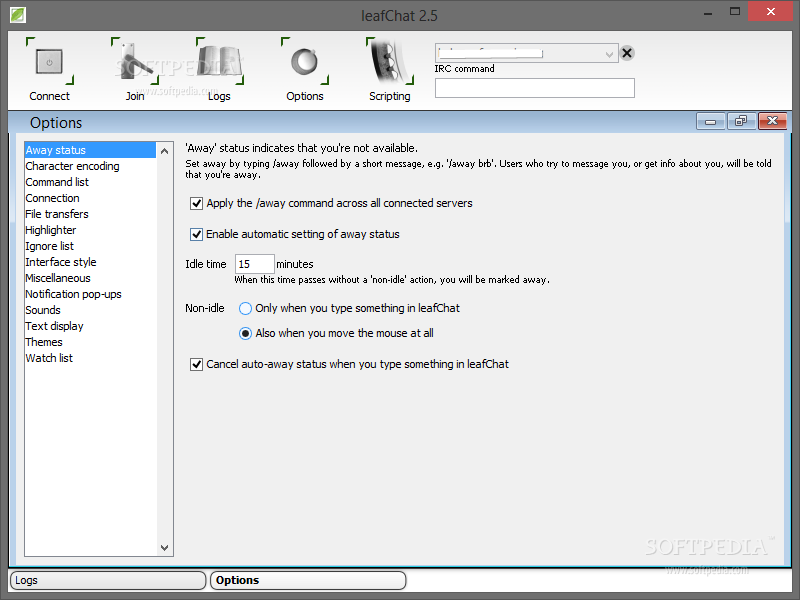Restore the Options inner window
The width and height of the screenshot is (800, 600).
(x=741, y=121)
